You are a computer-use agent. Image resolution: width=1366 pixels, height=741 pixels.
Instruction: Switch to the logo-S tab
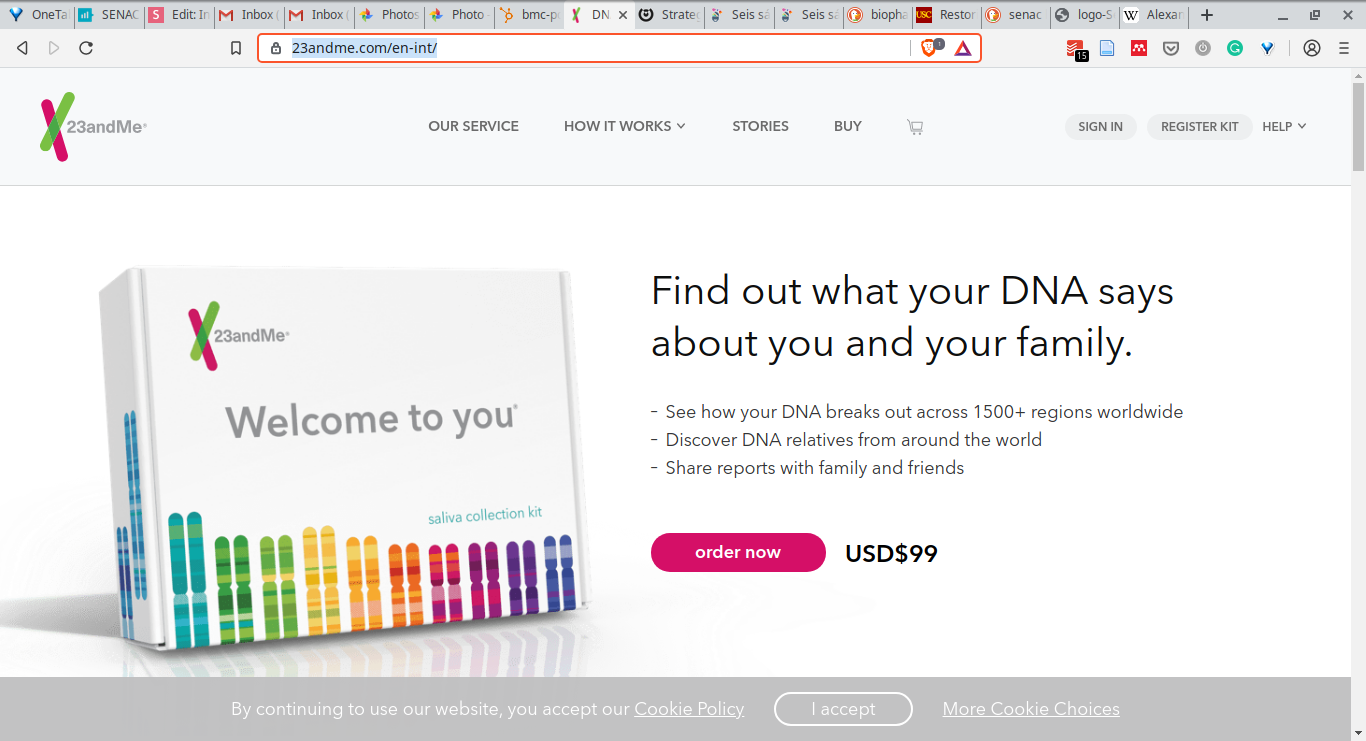1085,15
